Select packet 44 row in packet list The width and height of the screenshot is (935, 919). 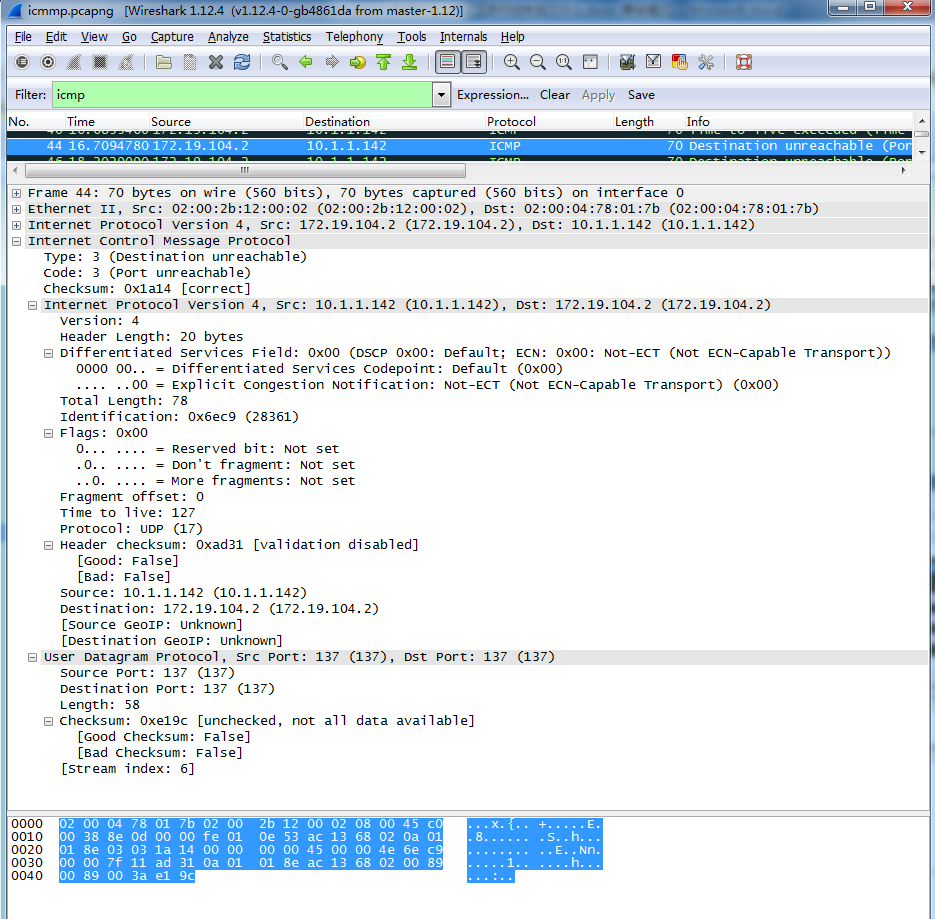pos(459,146)
